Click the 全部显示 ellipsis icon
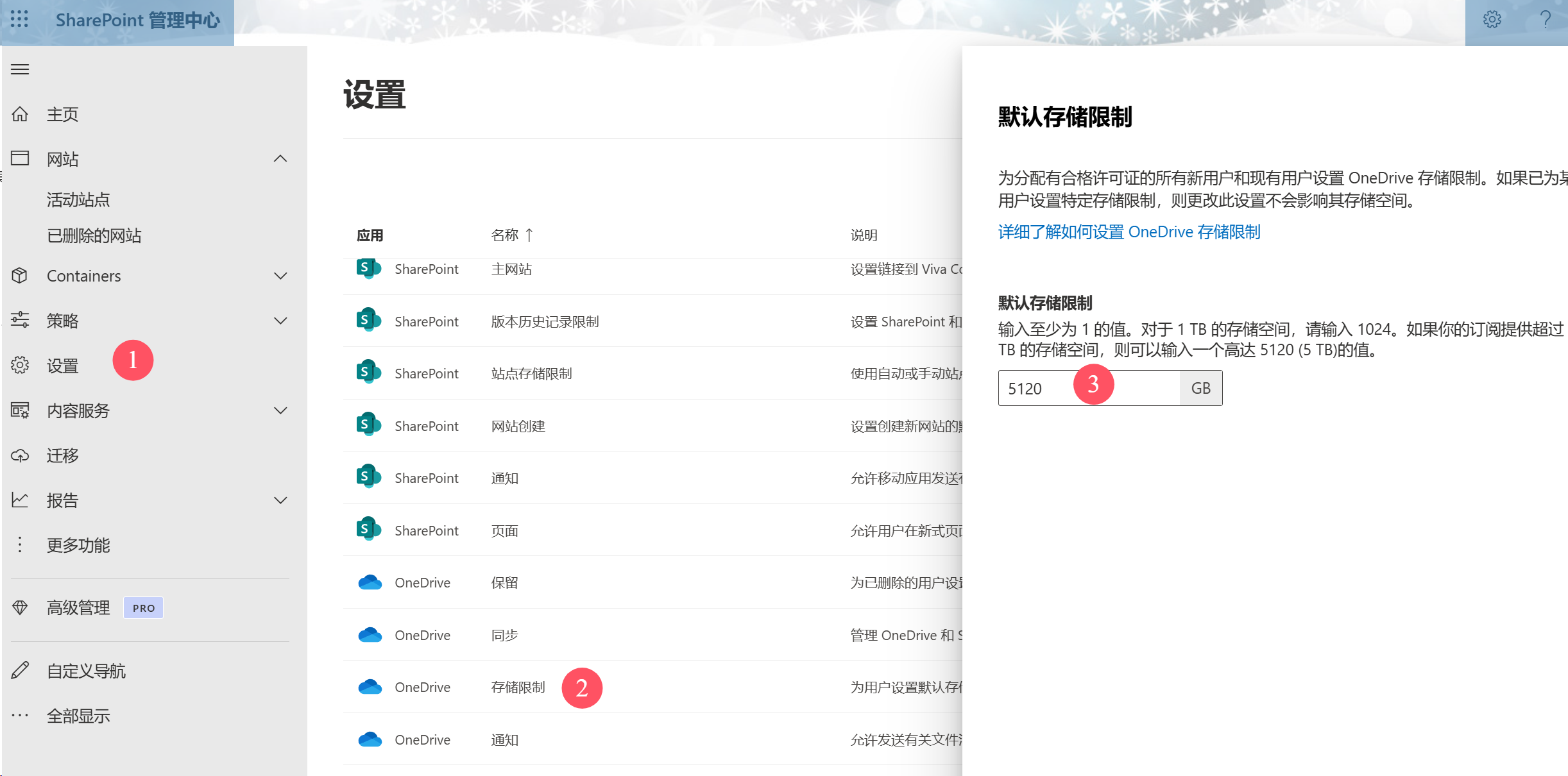 click(20, 716)
